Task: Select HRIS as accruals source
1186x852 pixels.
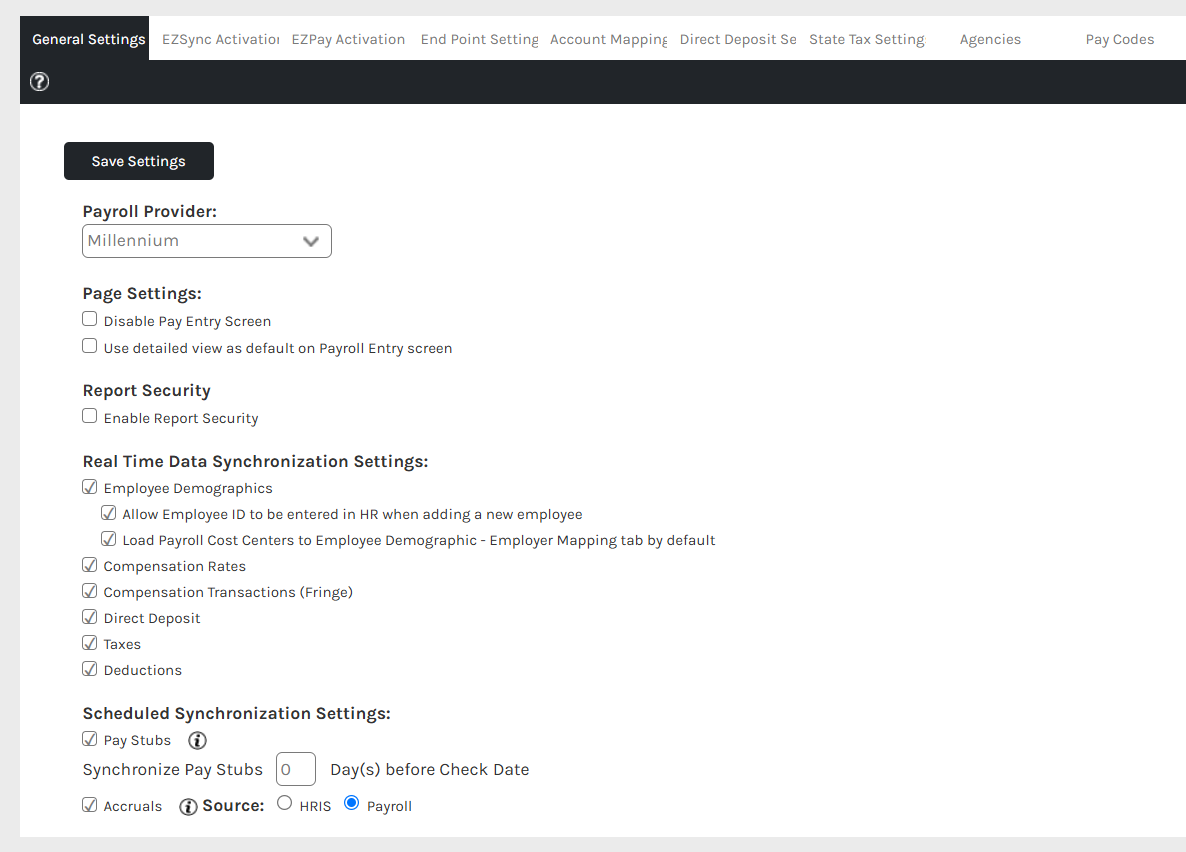Action: [x=284, y=803]
